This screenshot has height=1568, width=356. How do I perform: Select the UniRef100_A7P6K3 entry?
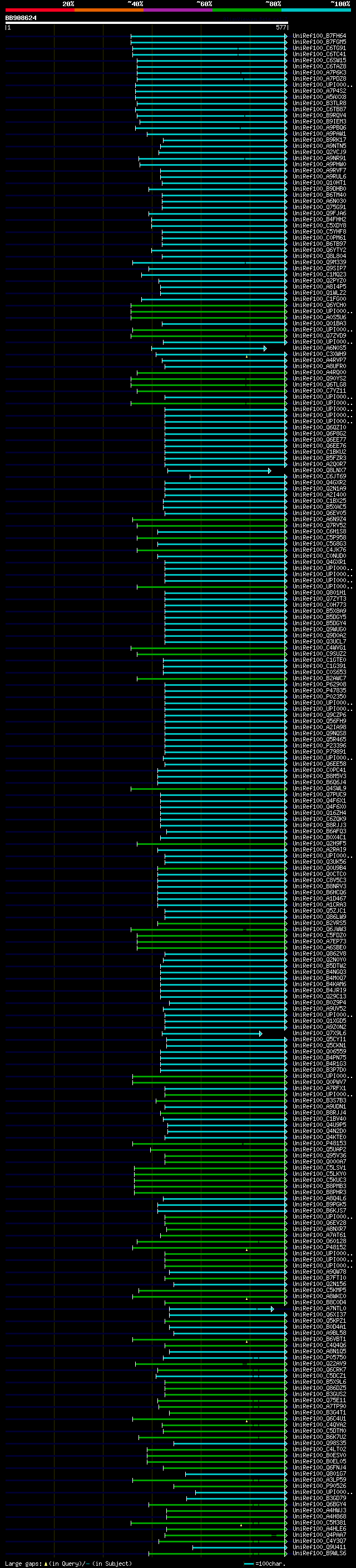tap(319, 72)
